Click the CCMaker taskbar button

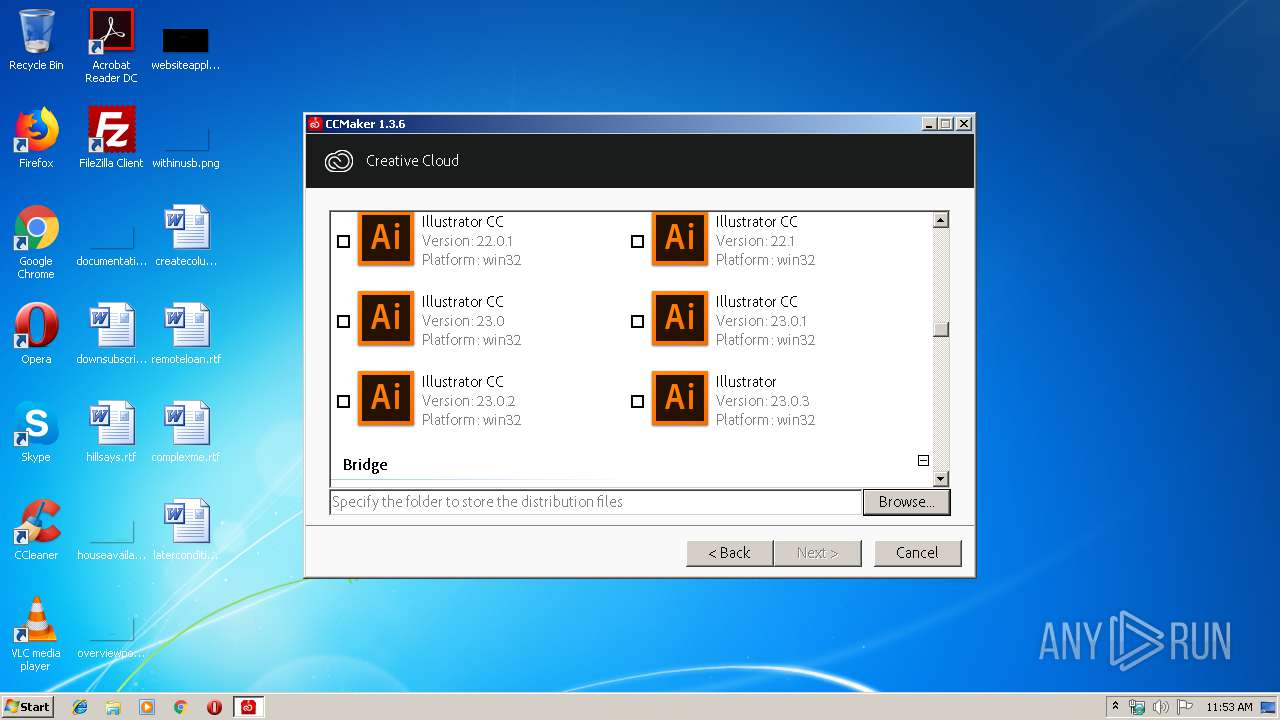[x=248, y=707]
